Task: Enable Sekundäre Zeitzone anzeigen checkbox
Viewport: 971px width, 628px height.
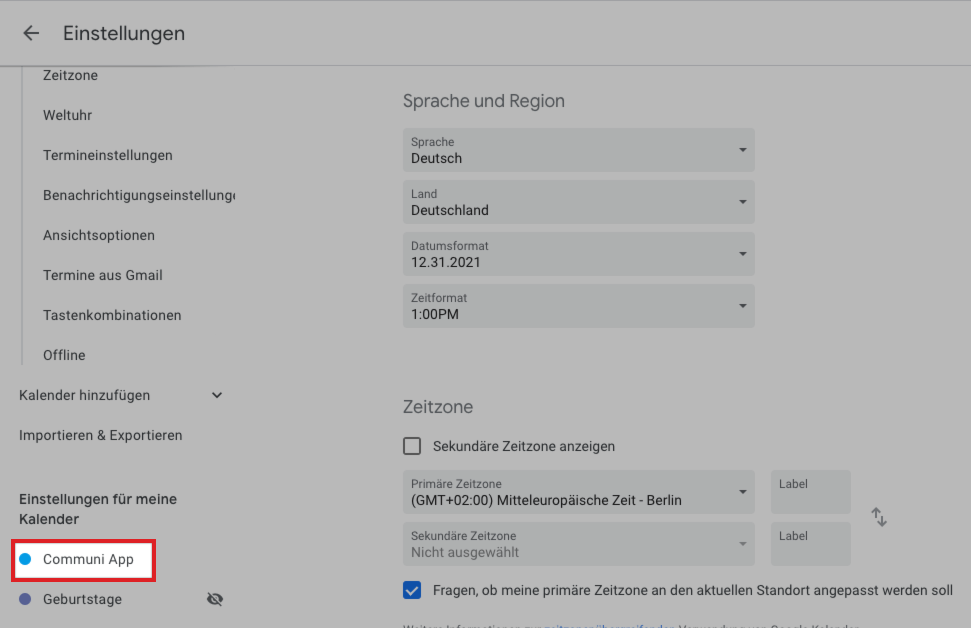Action: [x=412, y=446]
